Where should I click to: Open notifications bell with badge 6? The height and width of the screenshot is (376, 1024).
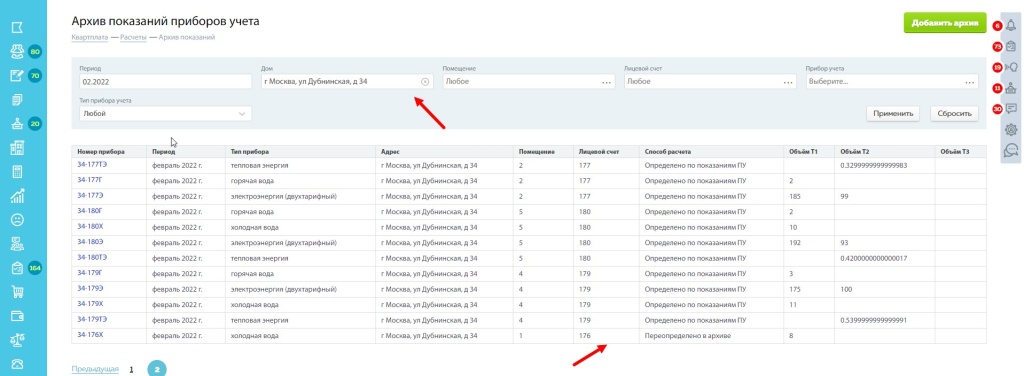[1011, 25]
